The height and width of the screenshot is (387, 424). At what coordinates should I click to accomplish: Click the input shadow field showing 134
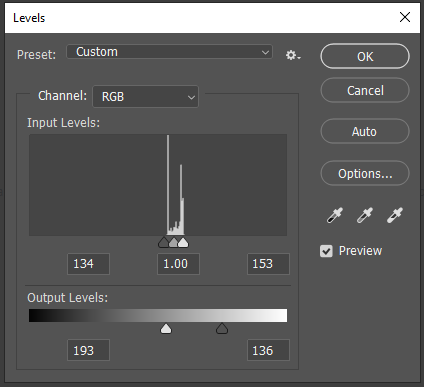click(x=88, y=264)
